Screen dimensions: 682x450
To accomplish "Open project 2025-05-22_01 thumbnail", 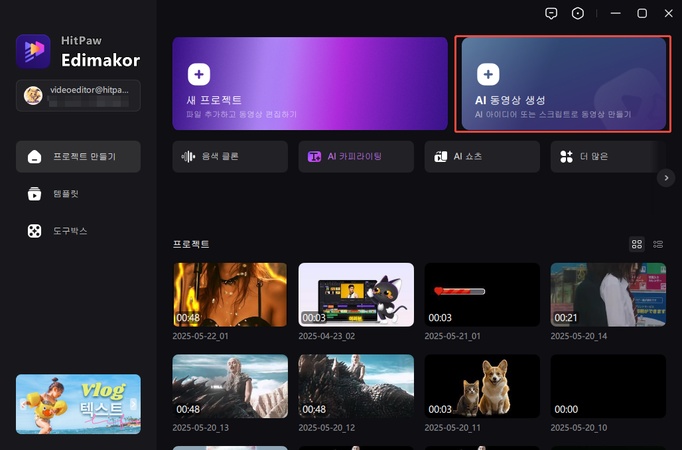I will 229,294.
